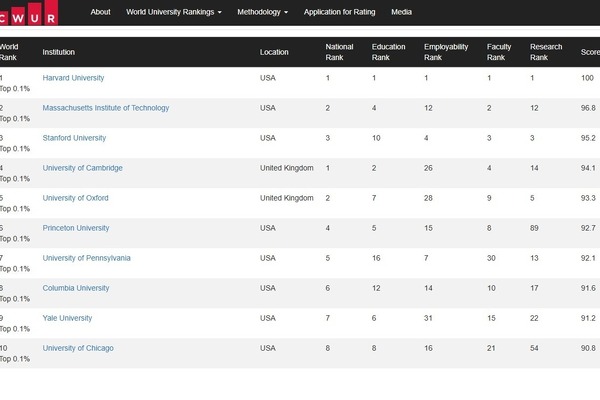Screen dimensions: 600x400
Task: Open University of Pennsylvania link
Action: 86,258
